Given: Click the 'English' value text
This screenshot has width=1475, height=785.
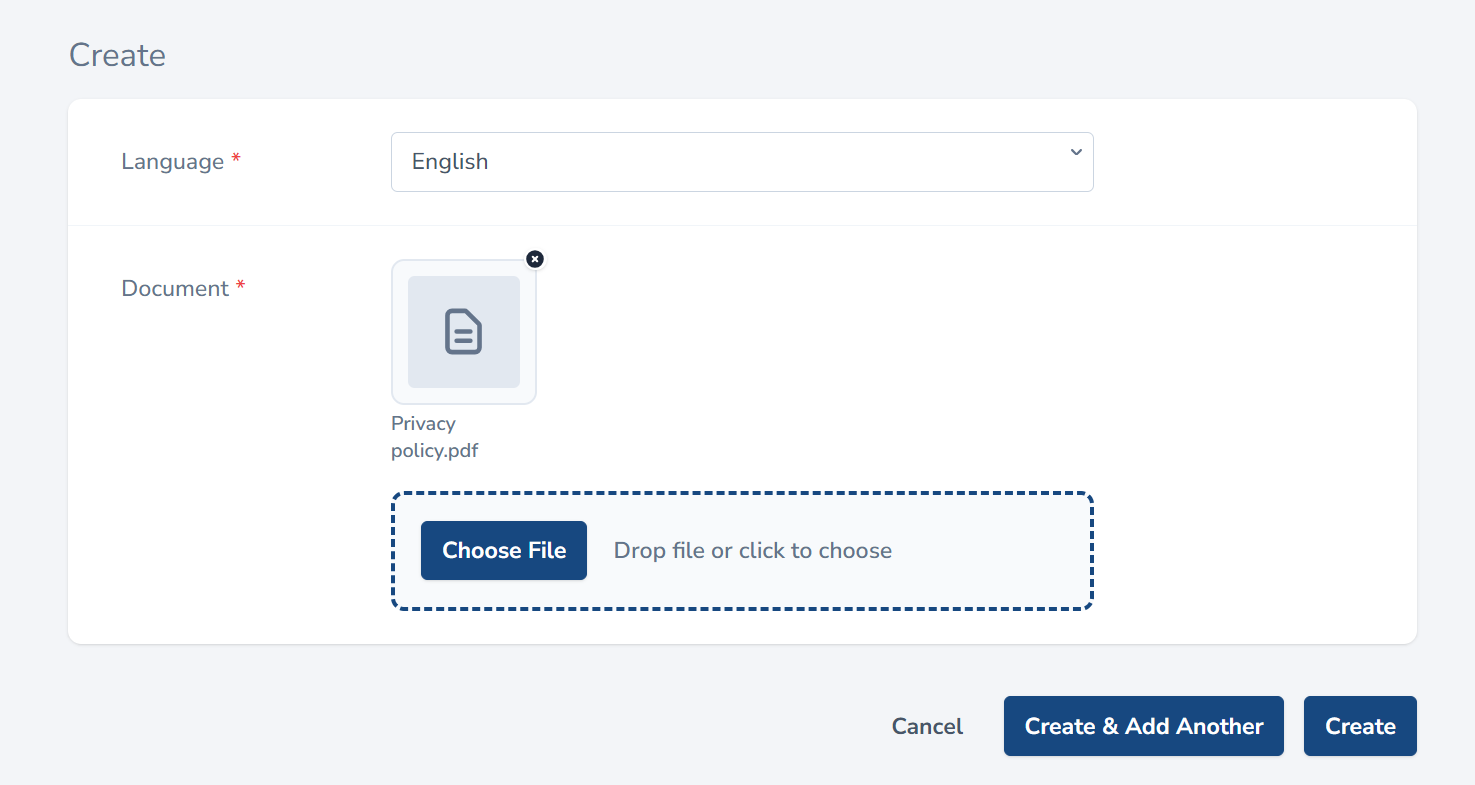Looking at the screenshot, I should (450, 162).
